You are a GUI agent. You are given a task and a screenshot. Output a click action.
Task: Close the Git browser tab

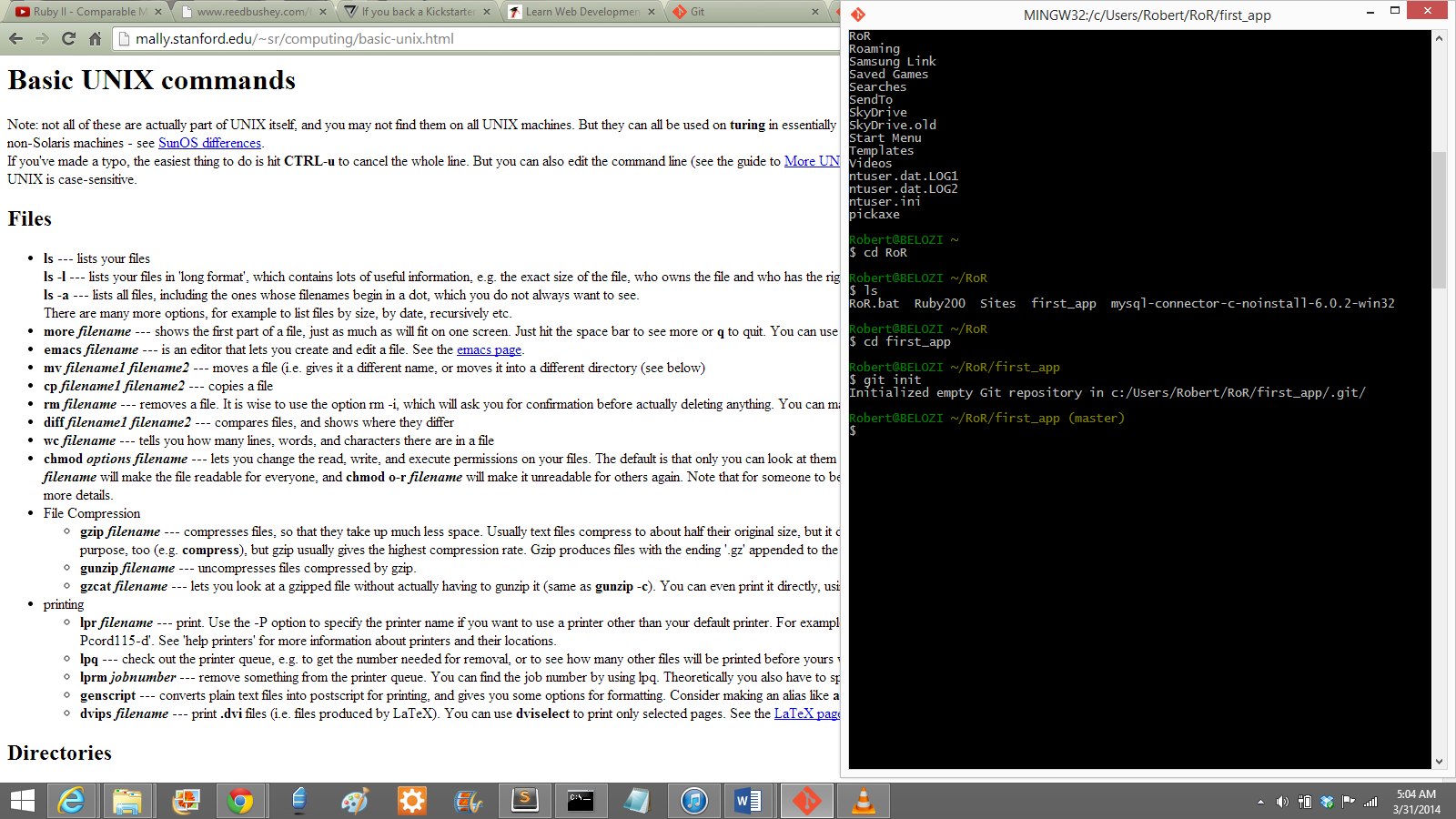[x=814, y=12]
